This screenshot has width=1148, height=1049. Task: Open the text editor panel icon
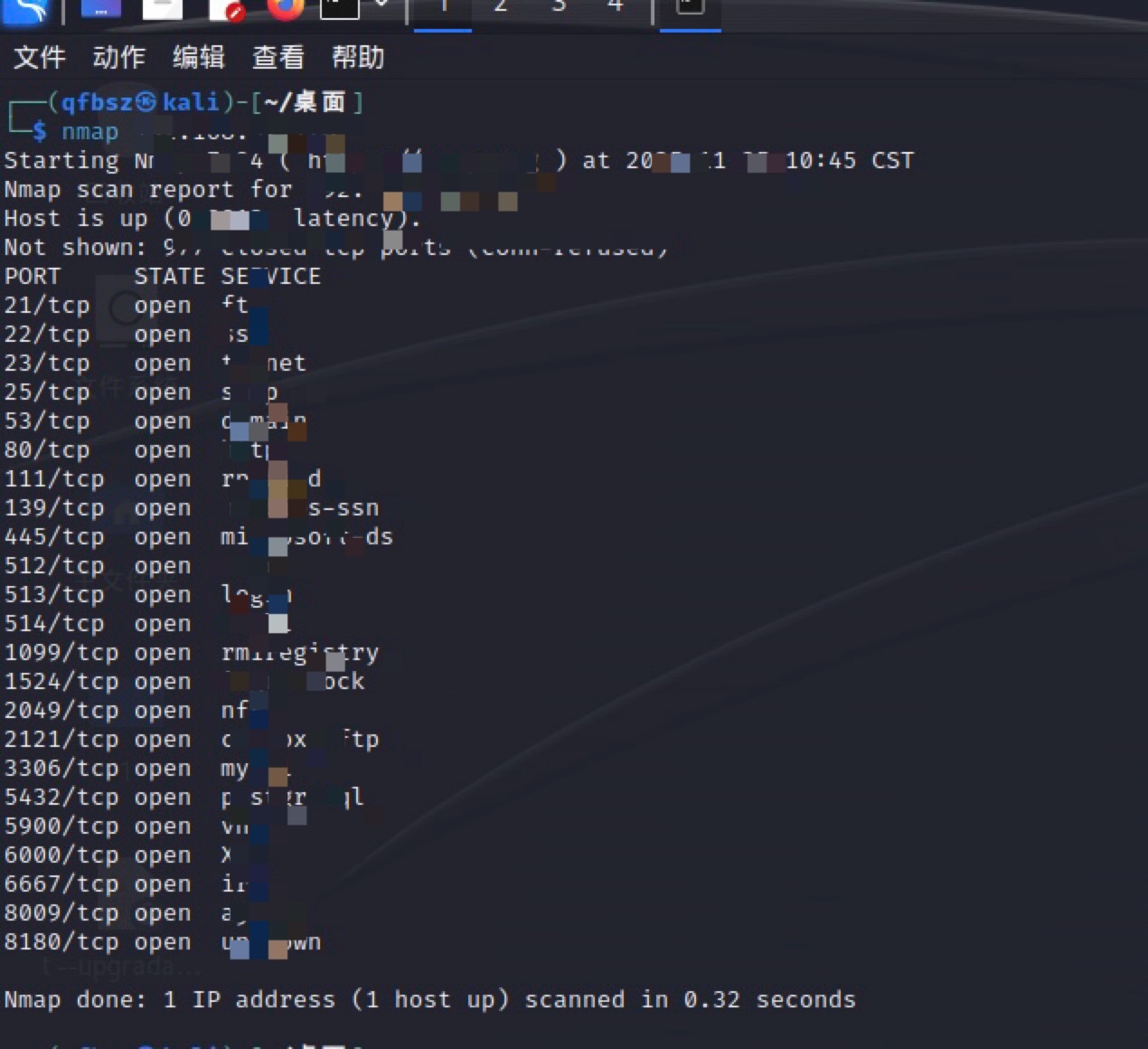[x=163, y=9]
